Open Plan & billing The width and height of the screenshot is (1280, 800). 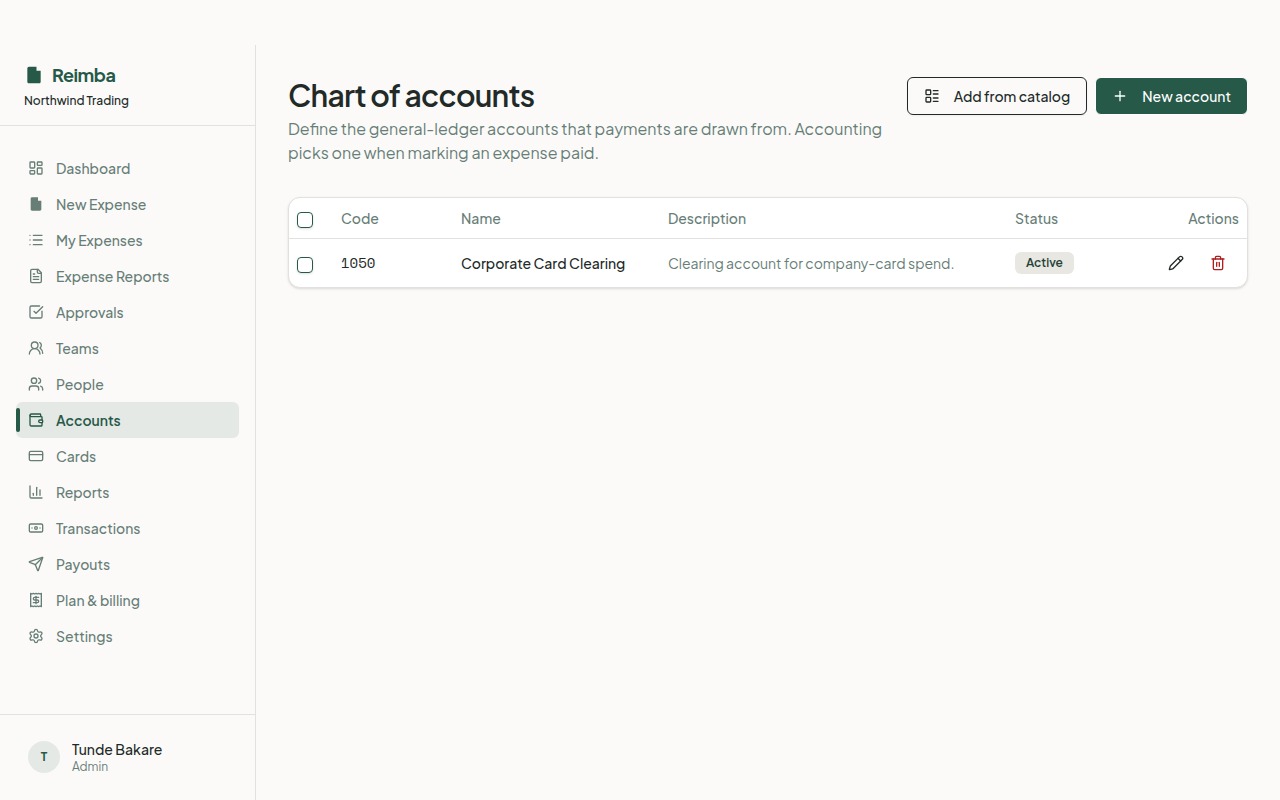(128, 600)
